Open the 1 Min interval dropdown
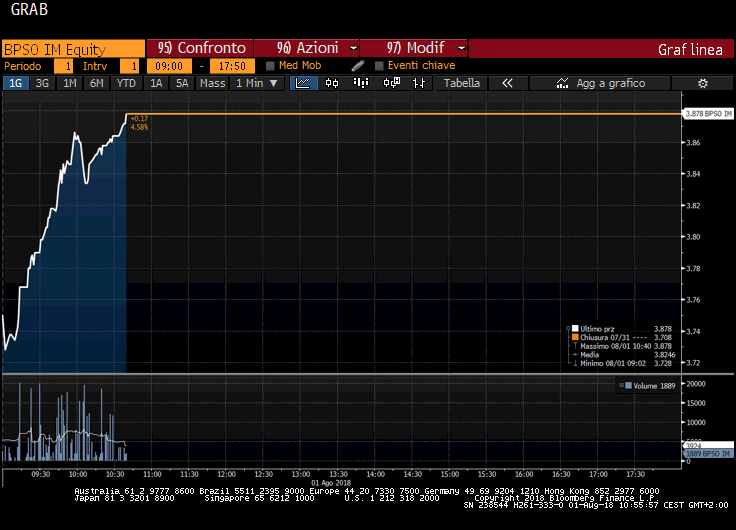736x530 pixels. [x=257, y=83]
